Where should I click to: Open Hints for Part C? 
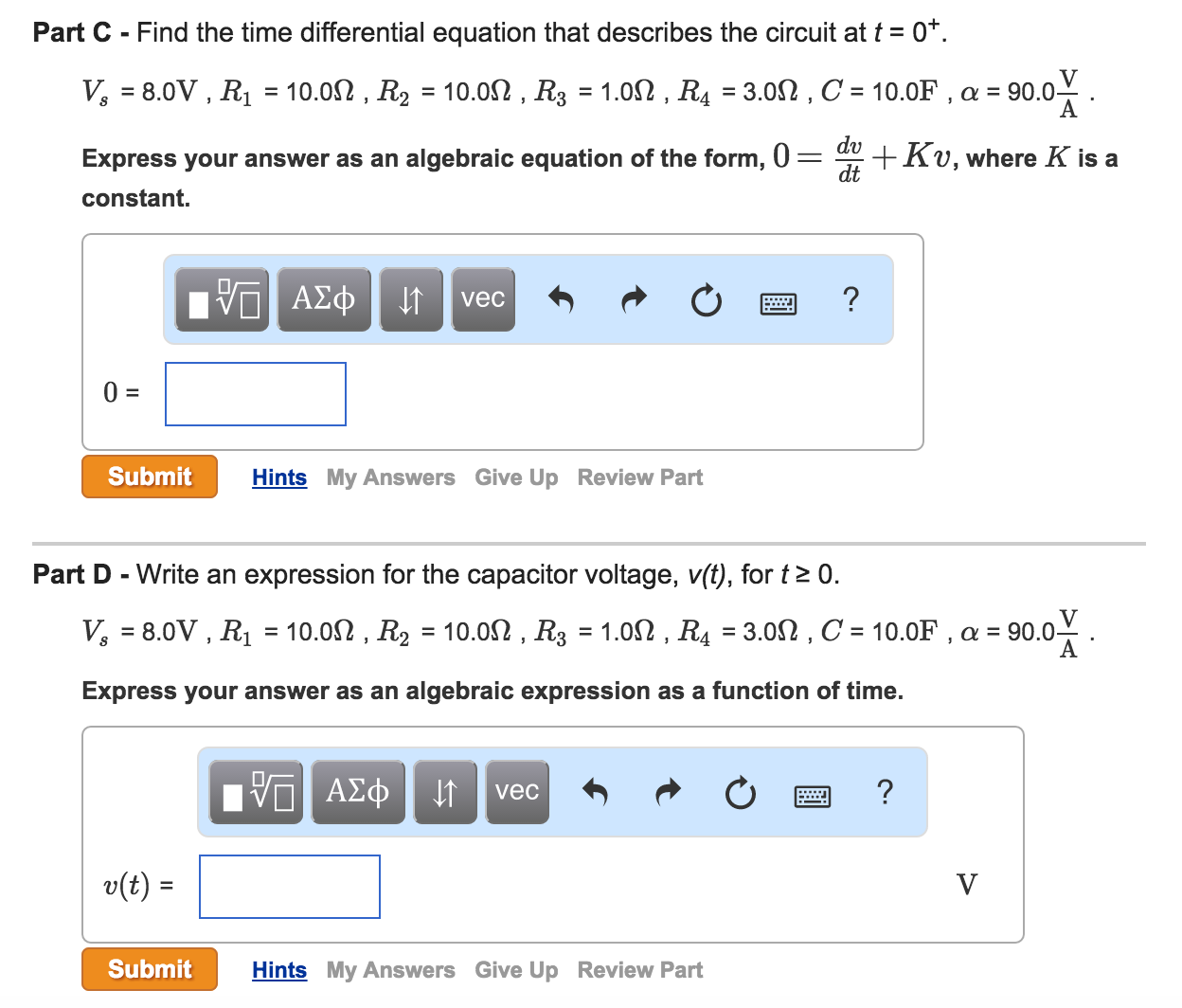click(x=279, y=477)
